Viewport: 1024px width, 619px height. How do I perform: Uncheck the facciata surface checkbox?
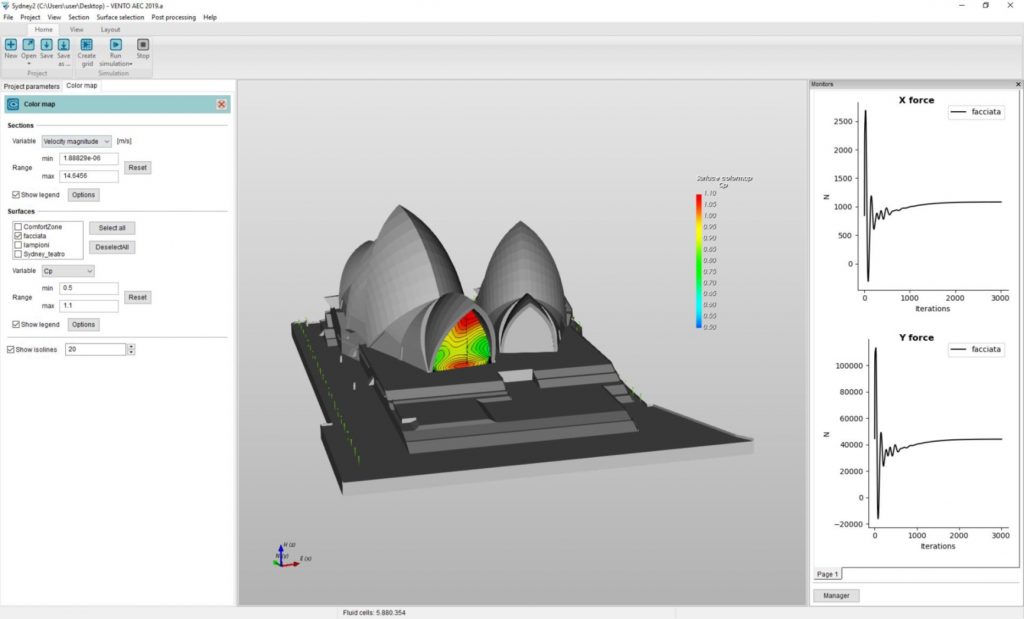coord(18,236)
